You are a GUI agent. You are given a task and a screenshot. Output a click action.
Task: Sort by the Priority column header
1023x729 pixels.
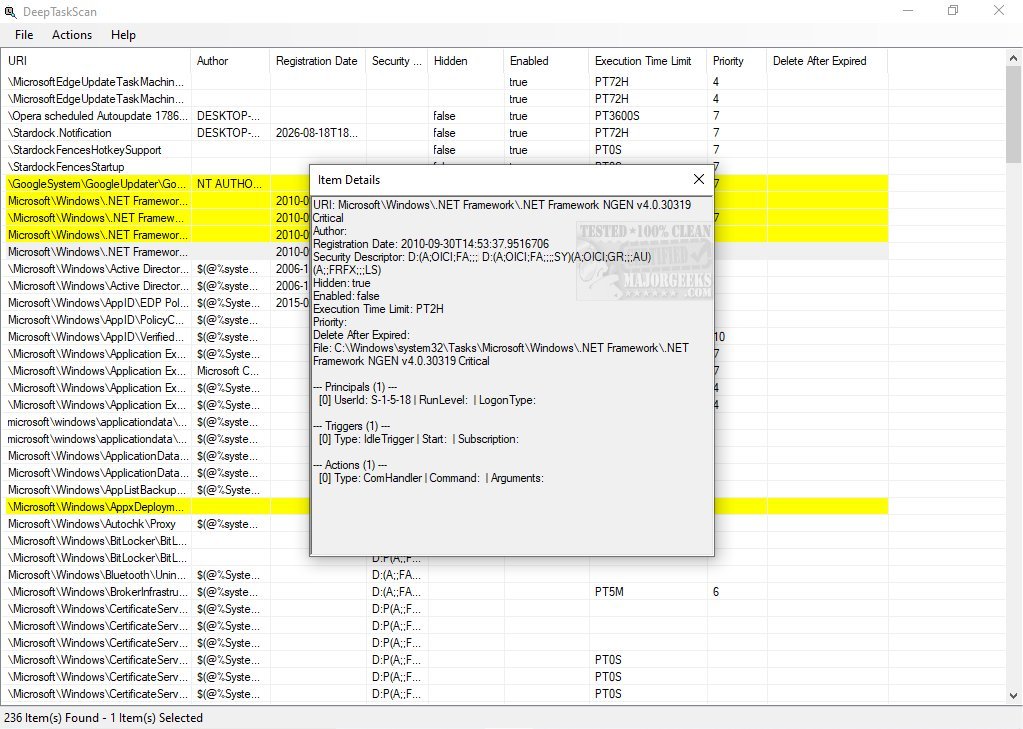point(737,61)
